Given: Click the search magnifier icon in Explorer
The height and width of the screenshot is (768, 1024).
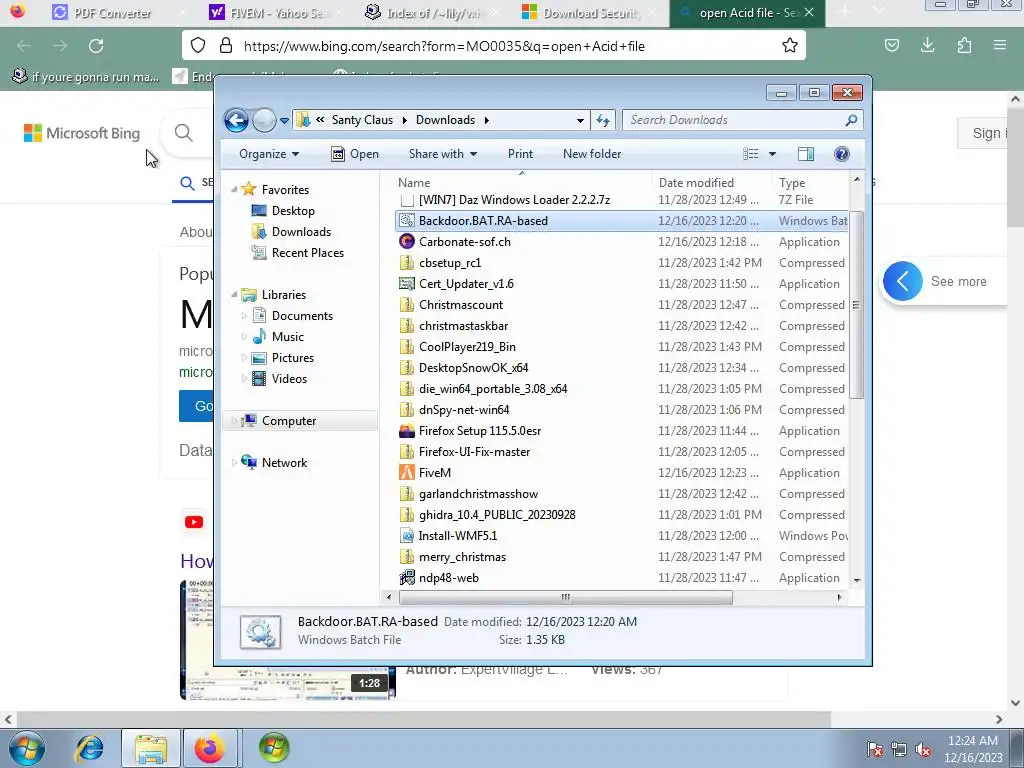Looking at the screenshot, I should [x=851, y=120].
